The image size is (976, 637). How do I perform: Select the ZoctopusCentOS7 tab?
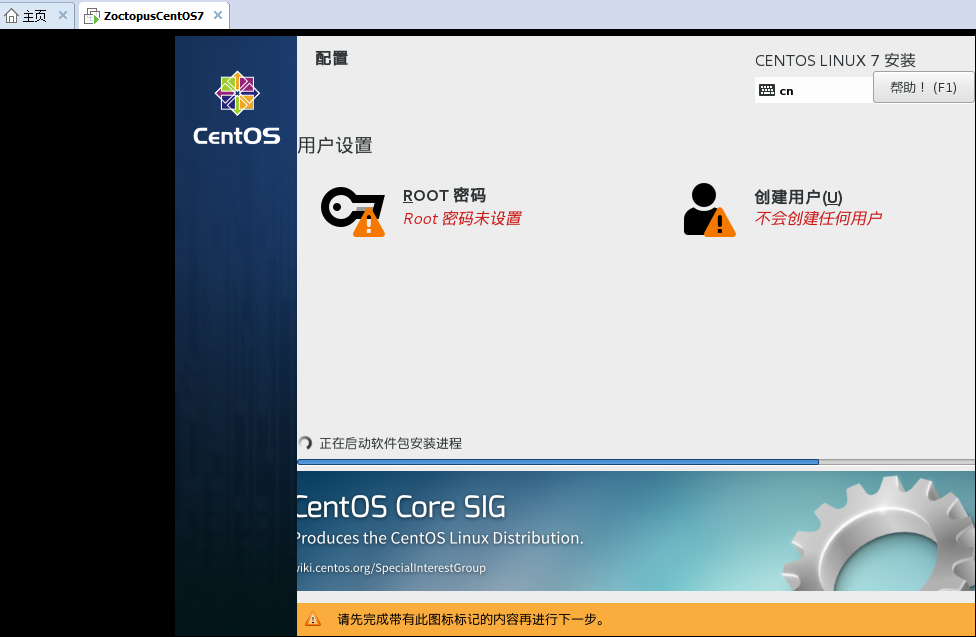(x=154, y=16)
